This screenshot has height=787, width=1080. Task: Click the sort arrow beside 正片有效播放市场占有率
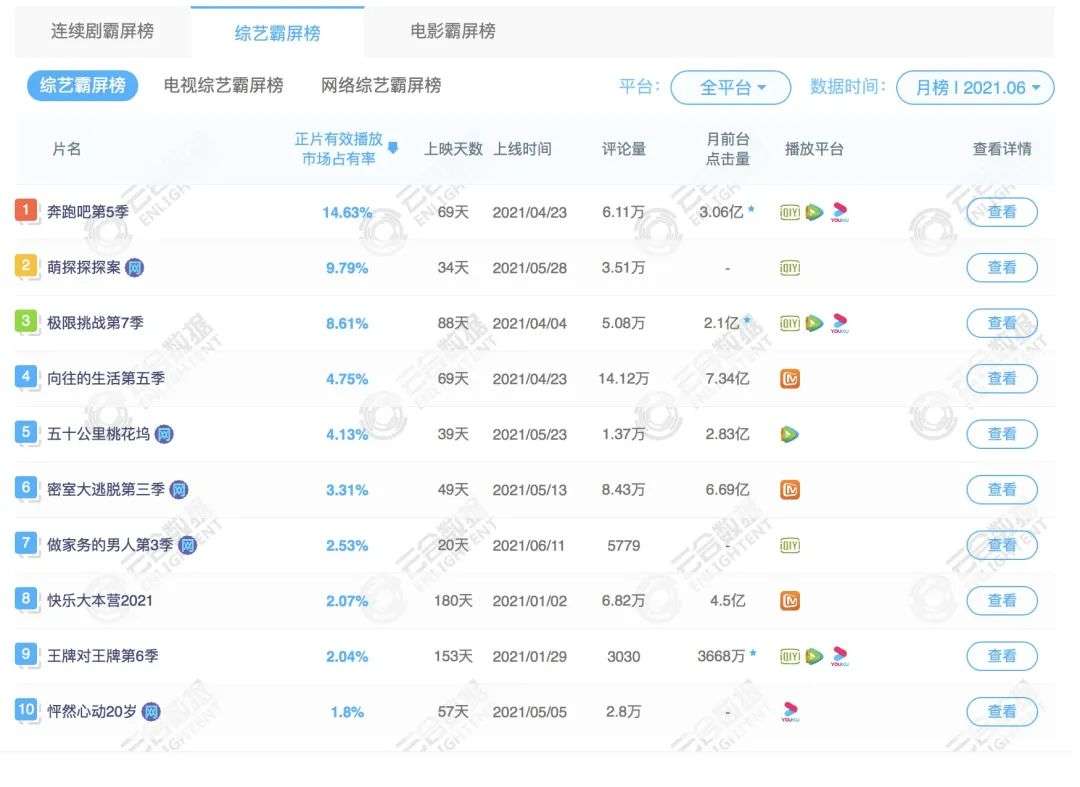tap(393, 149)
